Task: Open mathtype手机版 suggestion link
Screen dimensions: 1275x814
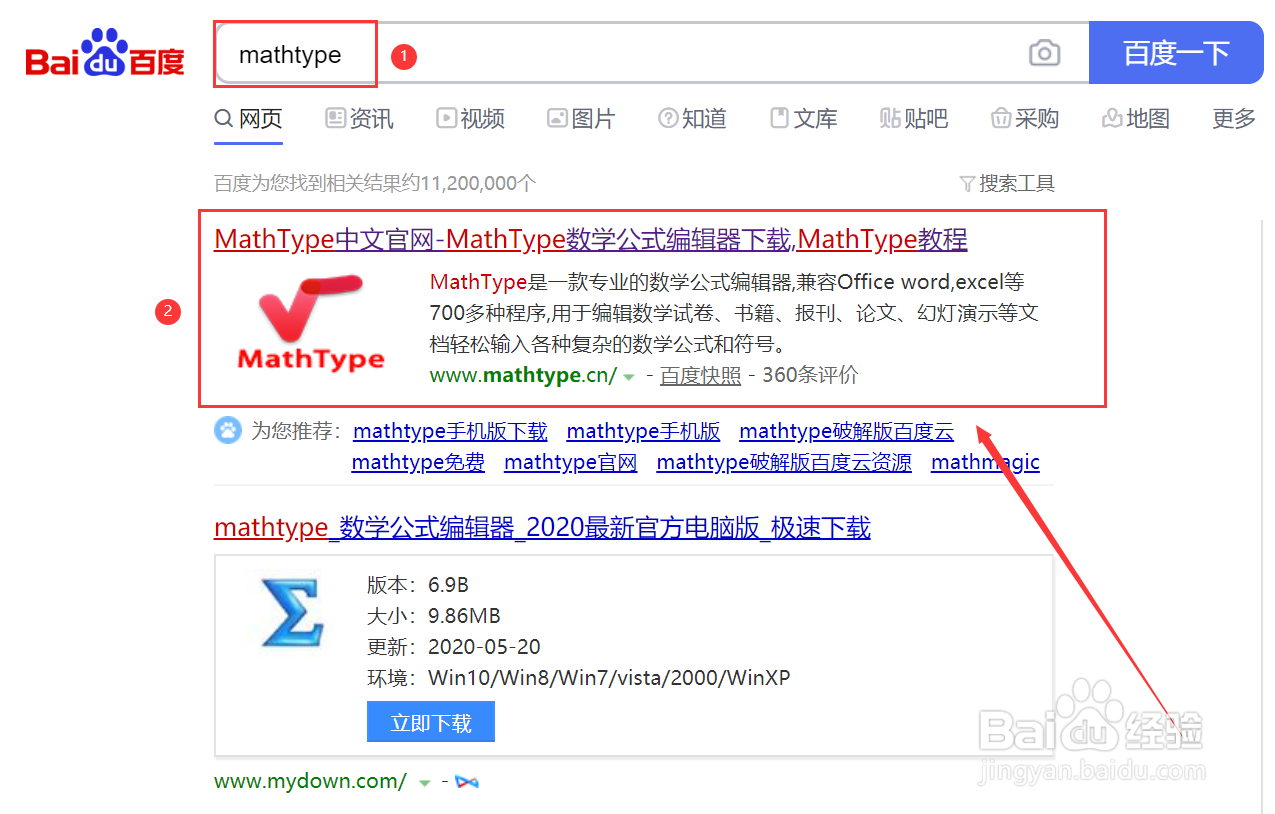Action: click(x=643, y=432)
